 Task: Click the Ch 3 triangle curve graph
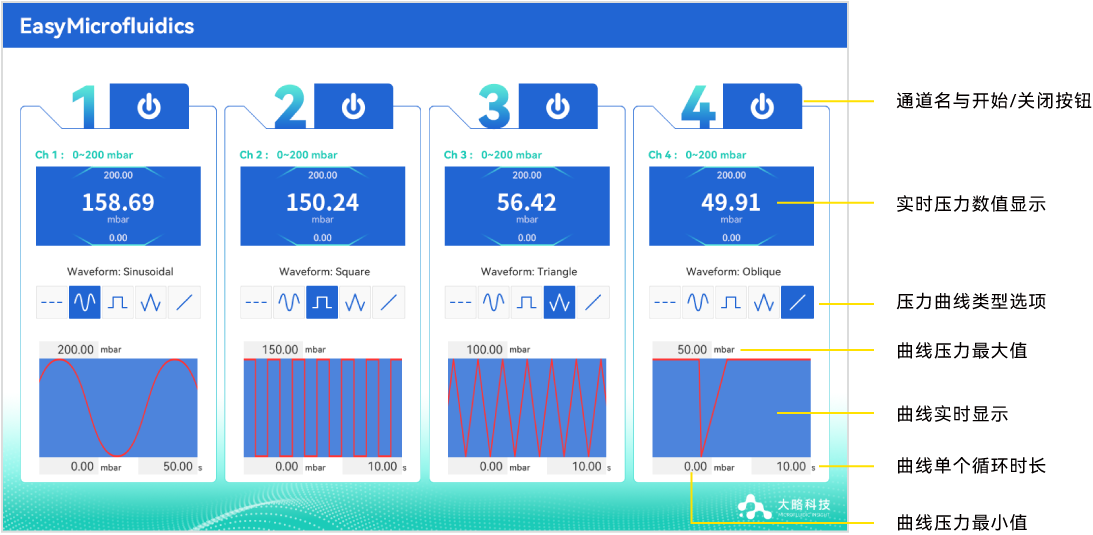coord(527,408)
